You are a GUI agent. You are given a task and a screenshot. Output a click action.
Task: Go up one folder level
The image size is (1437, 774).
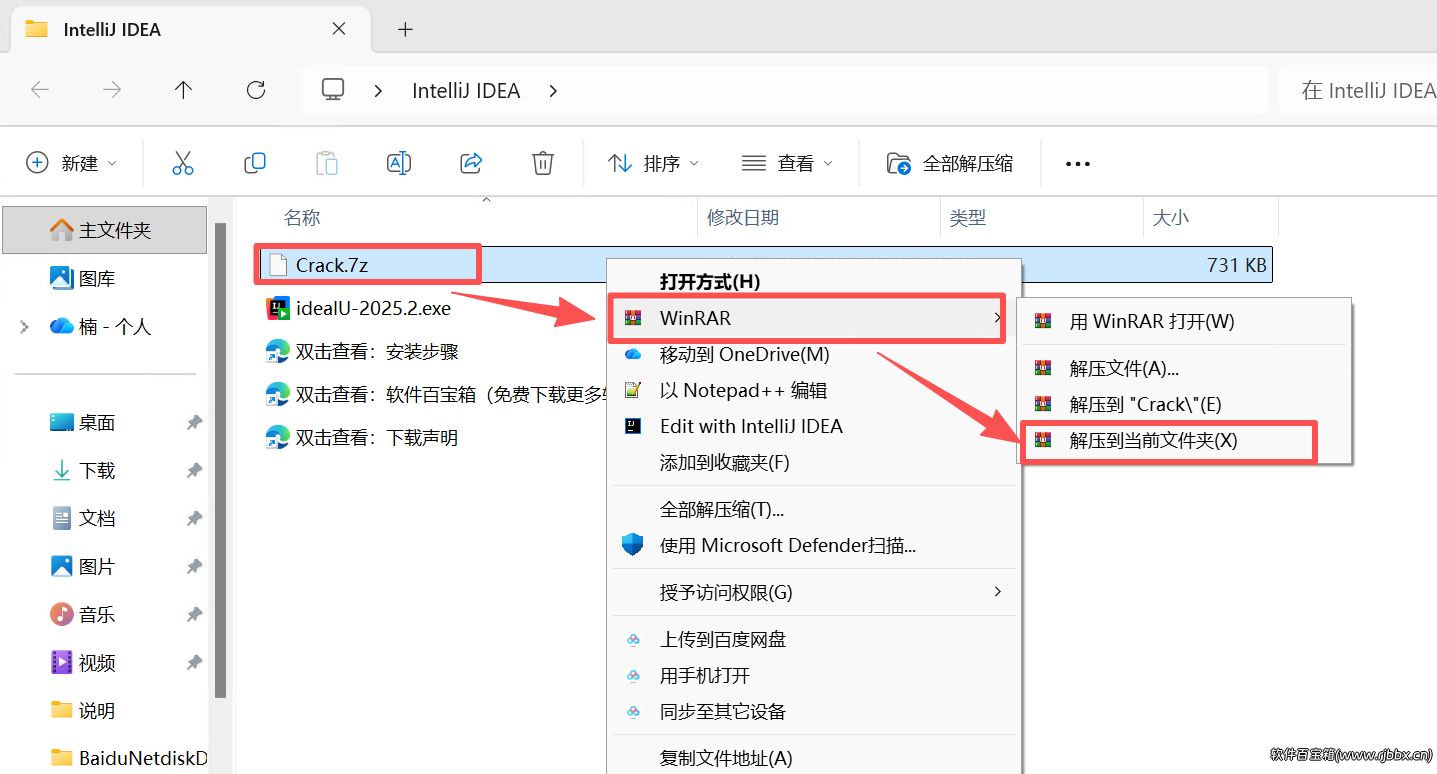[x=183, y=90]
